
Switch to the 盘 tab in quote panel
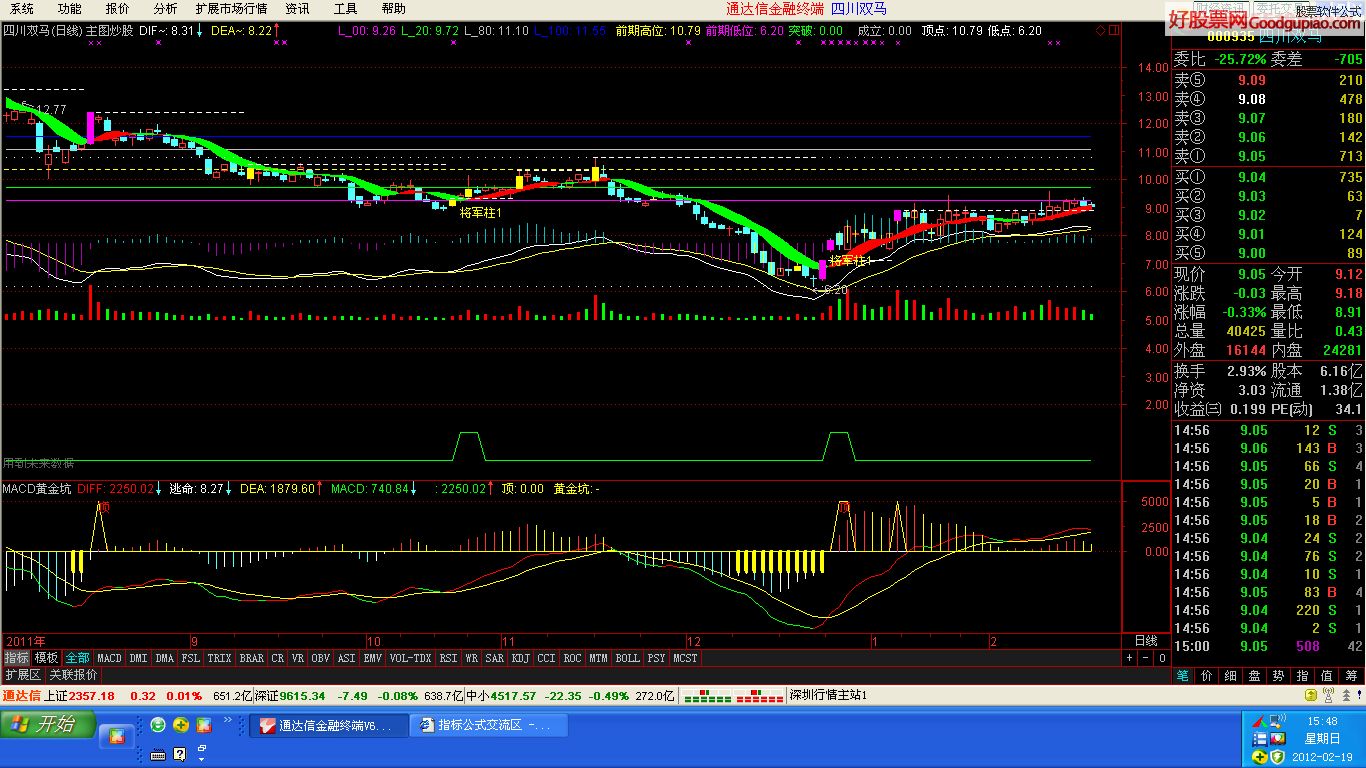pyautogui.click(x=1254, y=676)
